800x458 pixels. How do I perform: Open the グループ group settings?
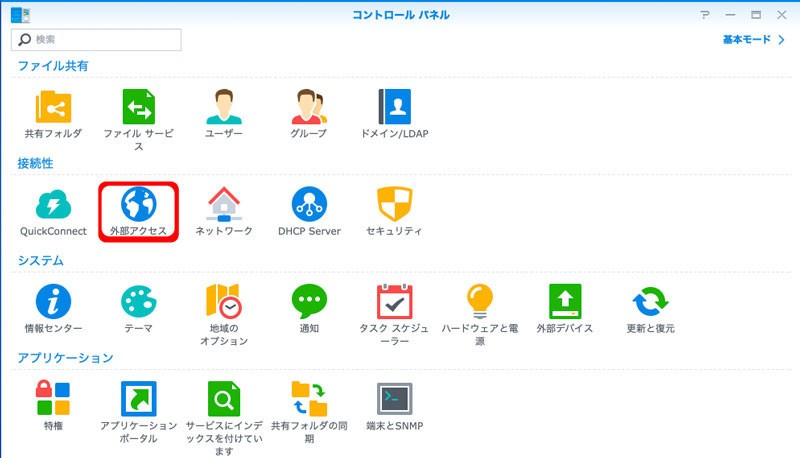[x=309, y=107]
